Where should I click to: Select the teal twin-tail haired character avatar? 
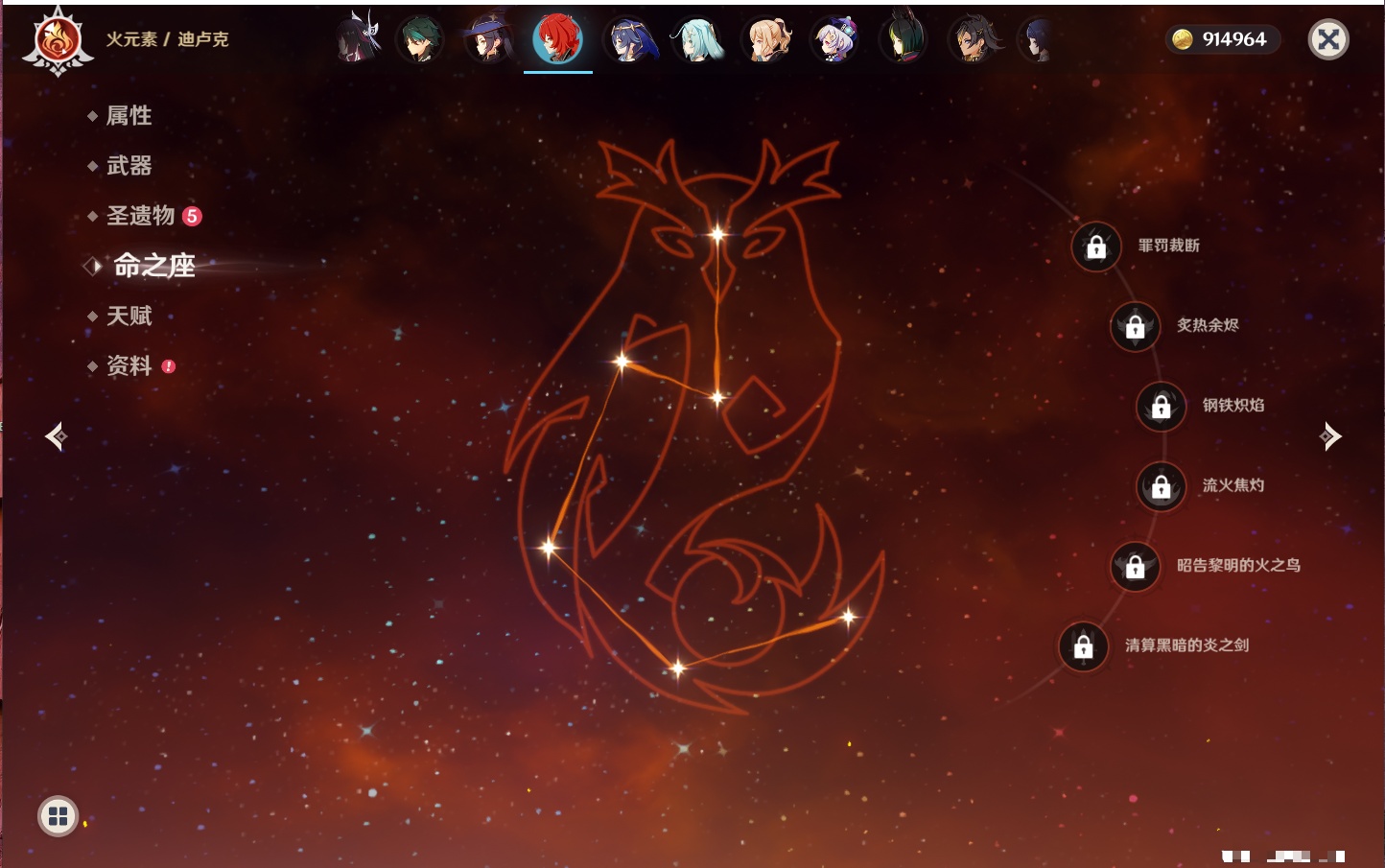697,39
